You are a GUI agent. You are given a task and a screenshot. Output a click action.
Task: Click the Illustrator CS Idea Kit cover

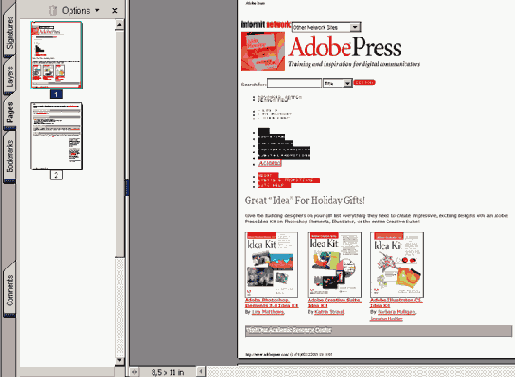(397, 265)
